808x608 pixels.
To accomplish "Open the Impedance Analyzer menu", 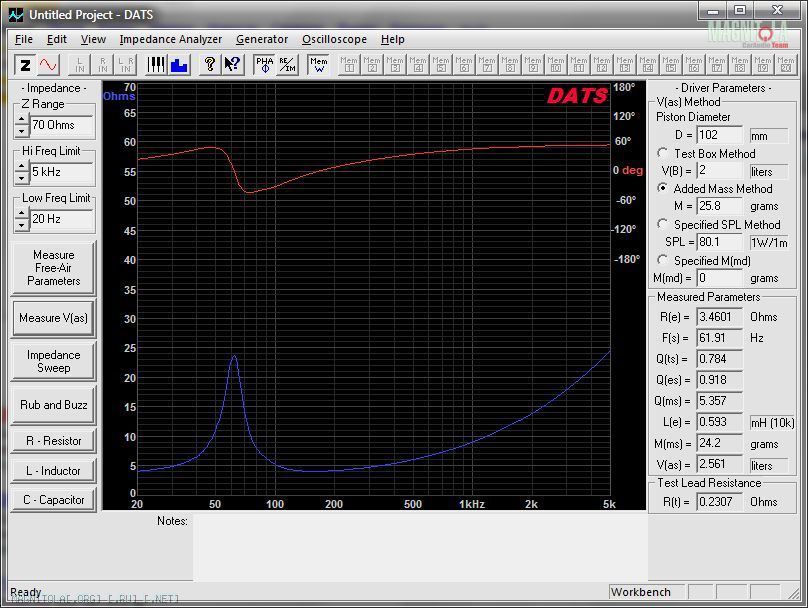I will coord(171,39).
